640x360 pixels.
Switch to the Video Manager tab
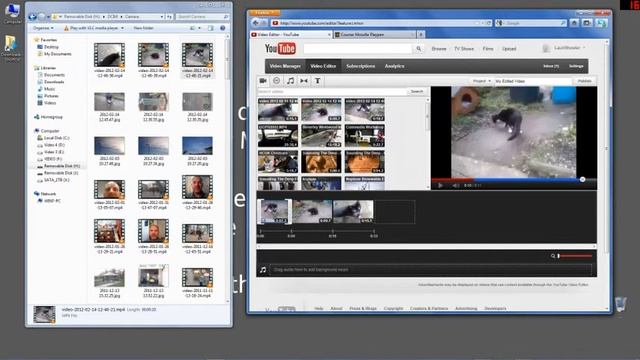click(x=285, y=66)
